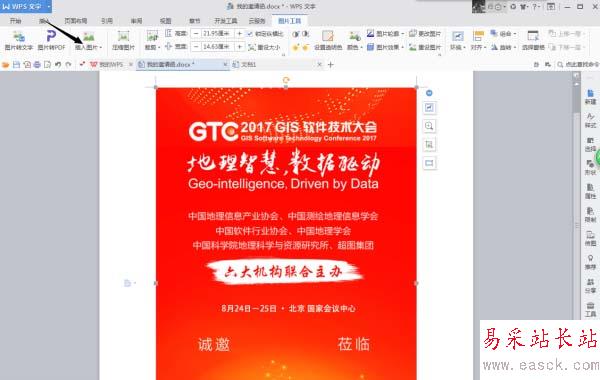Click the open folder icon in quick toolbar
This screenshot has height=380, width=600.
pos(5,65)
